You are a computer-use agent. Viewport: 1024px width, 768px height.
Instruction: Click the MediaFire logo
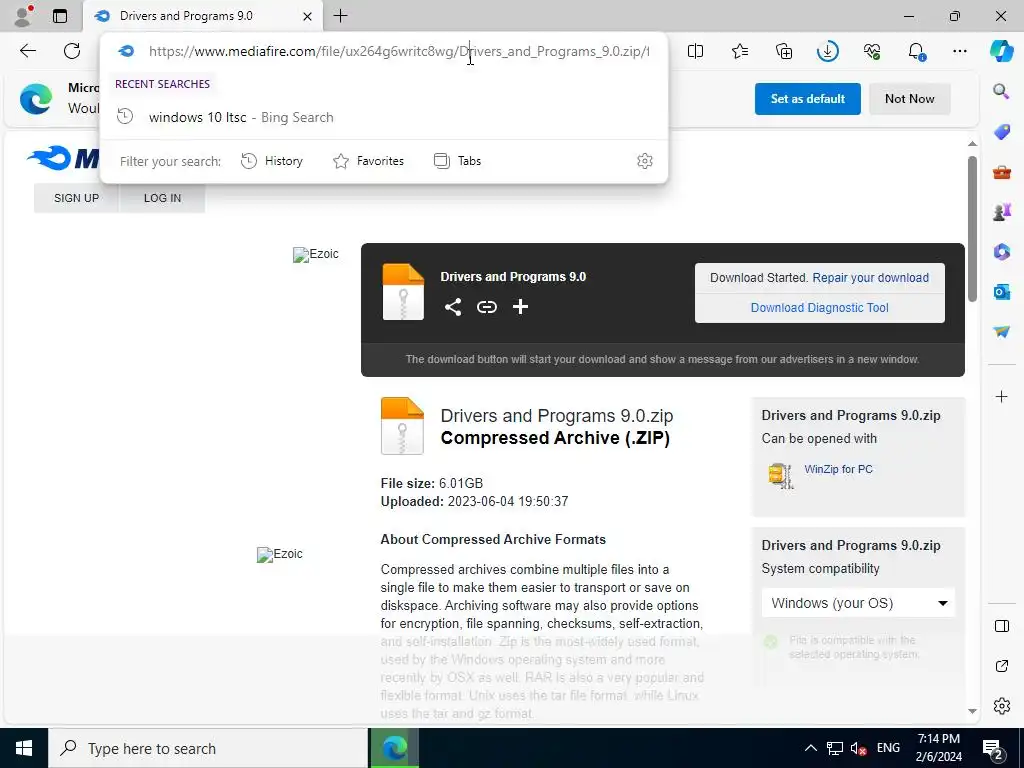click(x=63, y=158)
